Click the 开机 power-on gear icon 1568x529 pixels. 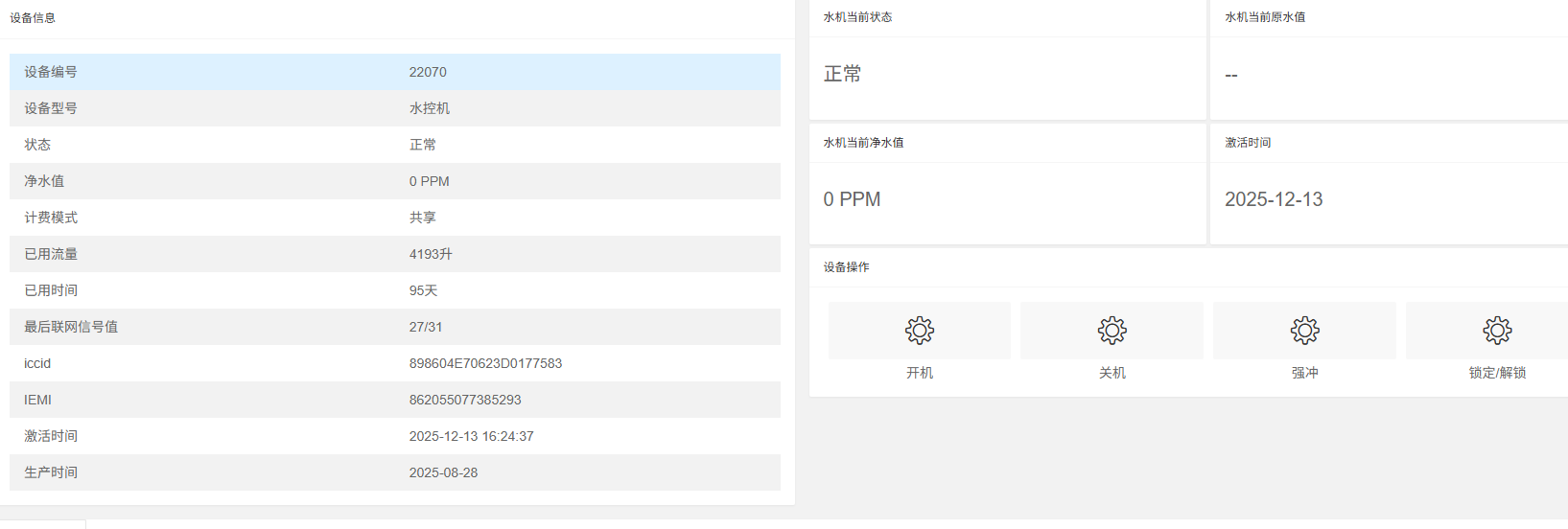(x=919, y=331)
